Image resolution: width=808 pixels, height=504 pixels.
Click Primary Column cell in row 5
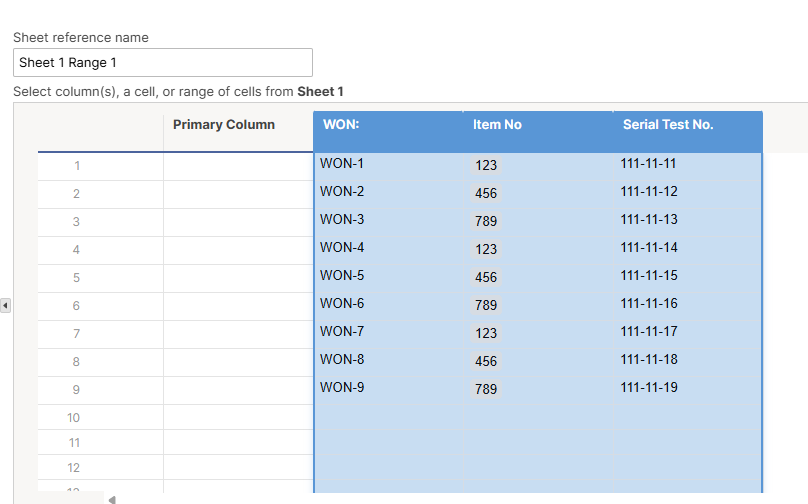tap(239, 278)
